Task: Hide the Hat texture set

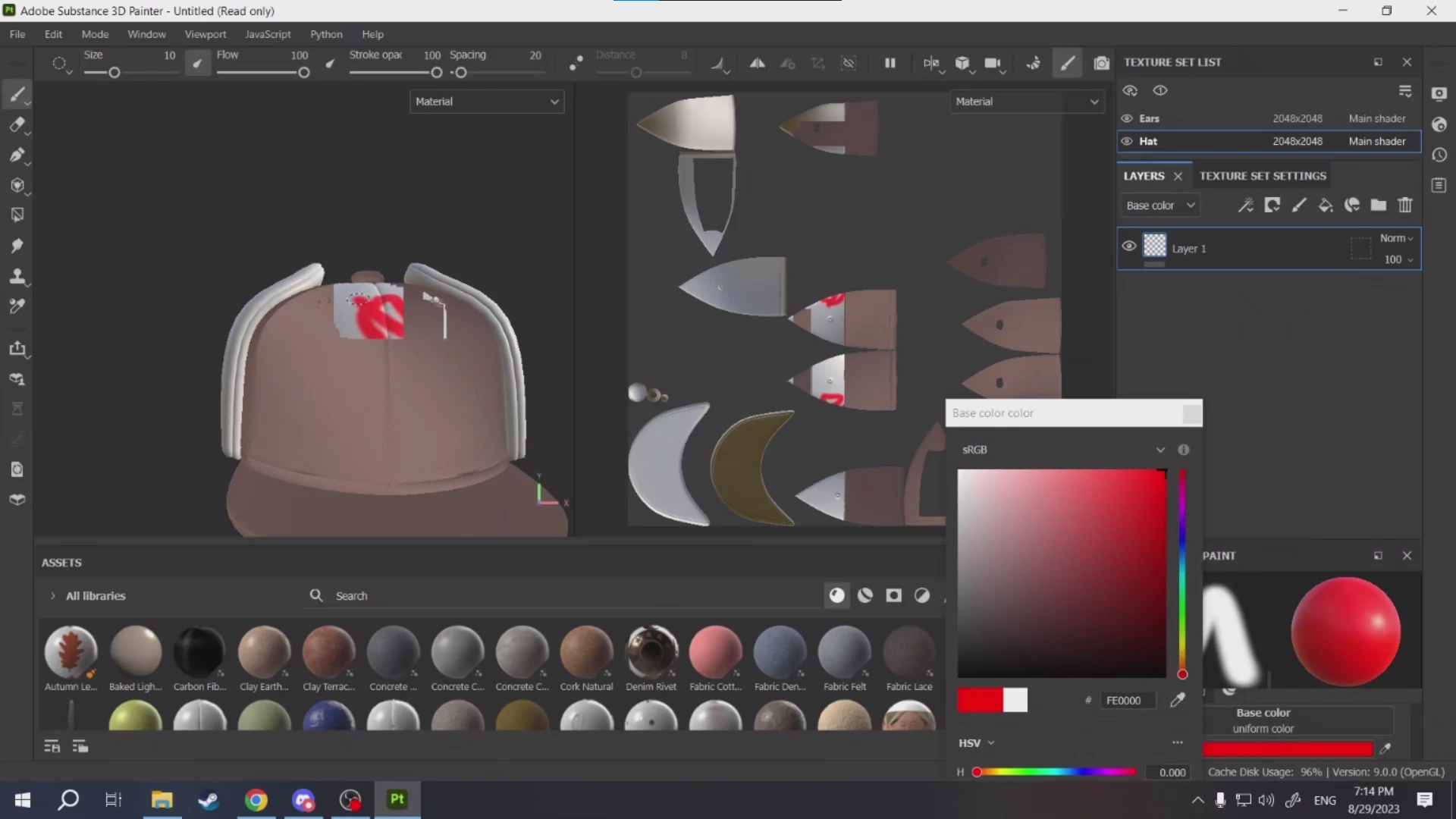Action: click(x=1127, y=142)
